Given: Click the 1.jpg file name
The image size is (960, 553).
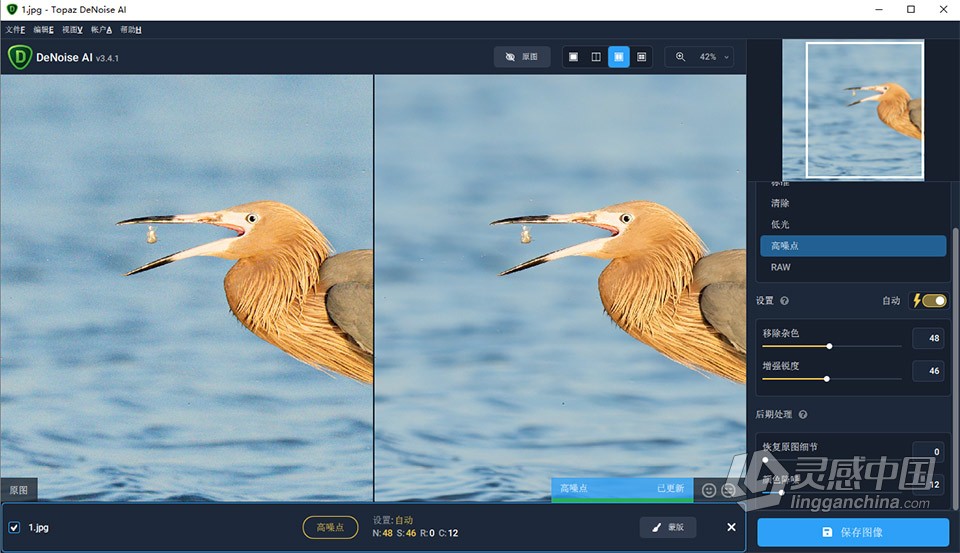Looking at the screenshot, I should pyautogui.click(x=39, y=527).
